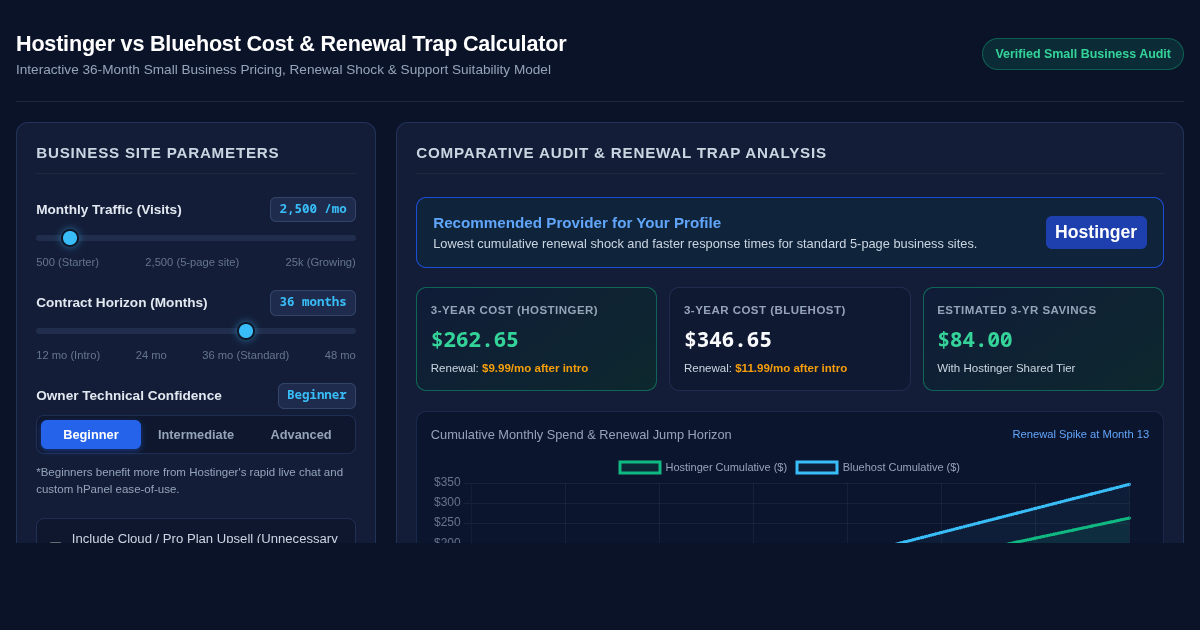Click the $300 y-axis label
Screen dimensions: 1200x630
pos(447,502)
